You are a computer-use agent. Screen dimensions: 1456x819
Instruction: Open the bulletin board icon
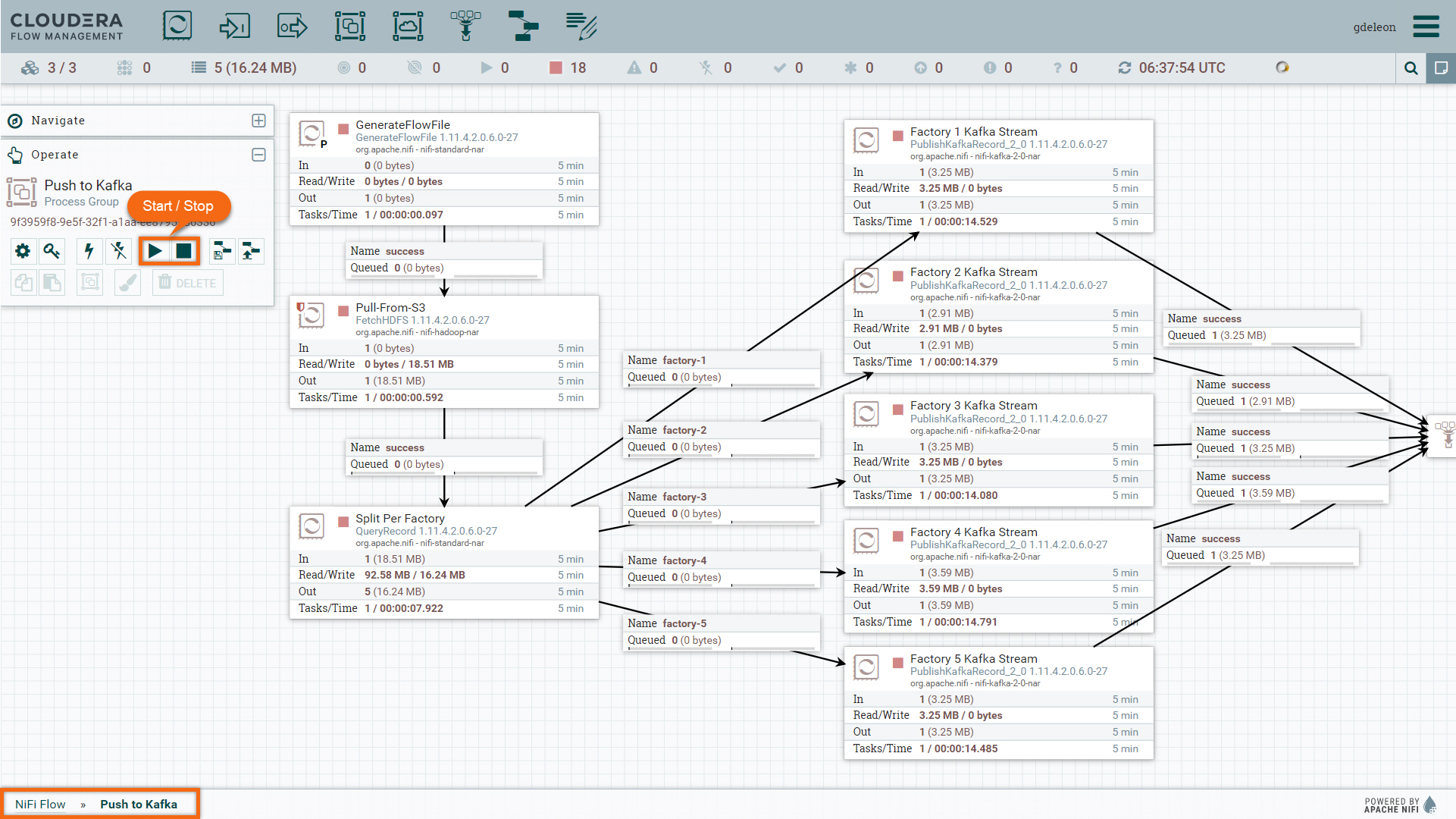coord(1441,68)
